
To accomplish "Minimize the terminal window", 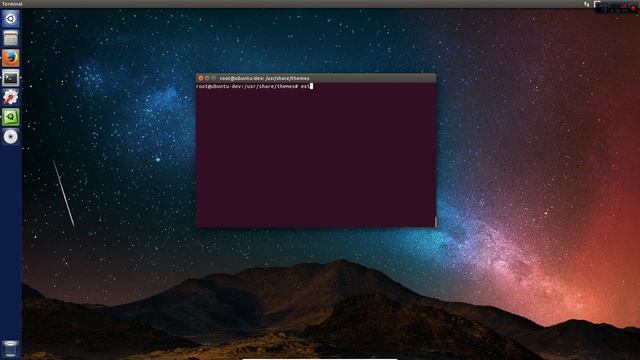I will coord(207,78).
